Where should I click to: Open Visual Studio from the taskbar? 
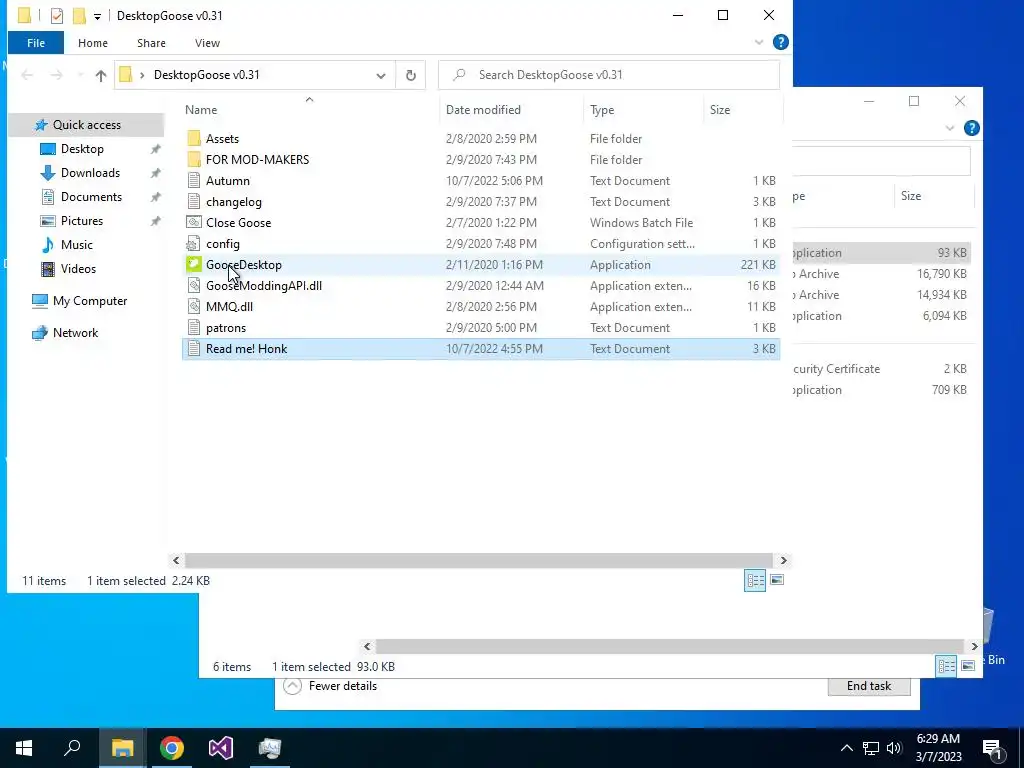[x=221, y=748]
